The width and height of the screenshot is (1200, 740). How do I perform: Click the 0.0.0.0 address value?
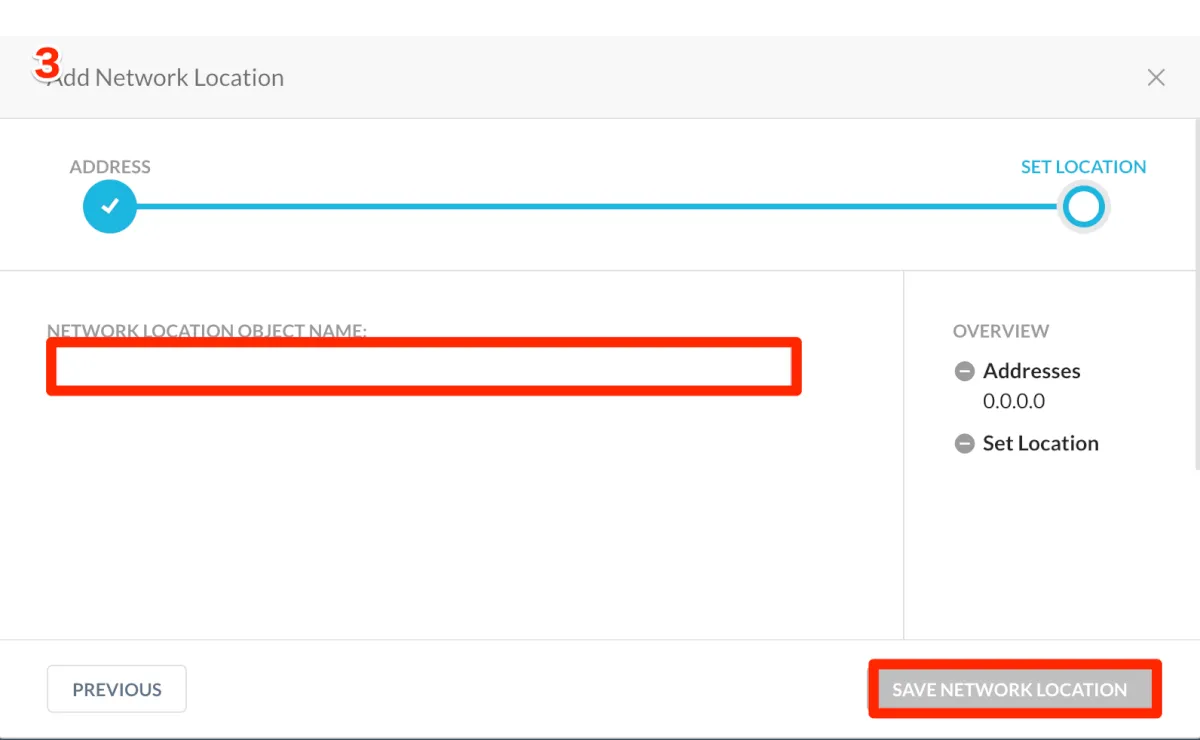click(x=1013, y=402)
